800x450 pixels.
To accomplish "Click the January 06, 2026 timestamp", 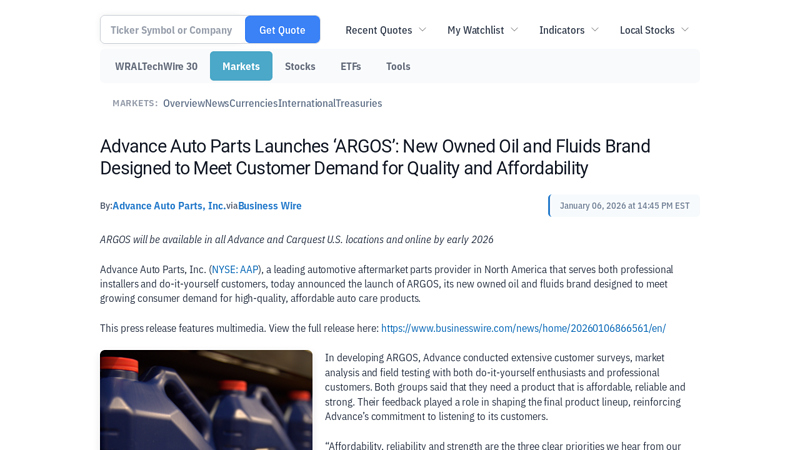I will [624, 206].
